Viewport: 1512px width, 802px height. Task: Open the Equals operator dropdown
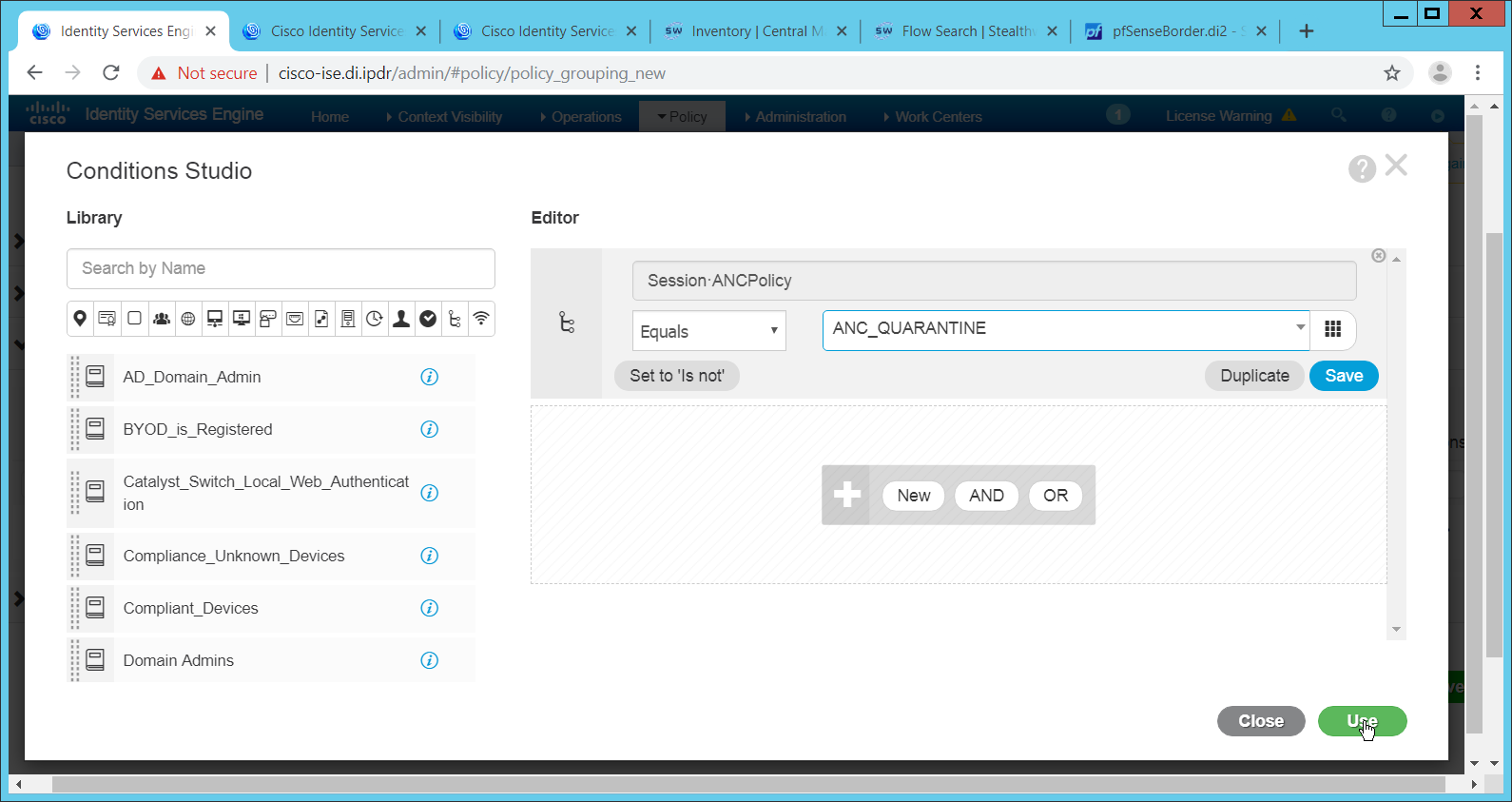(708, 331)
